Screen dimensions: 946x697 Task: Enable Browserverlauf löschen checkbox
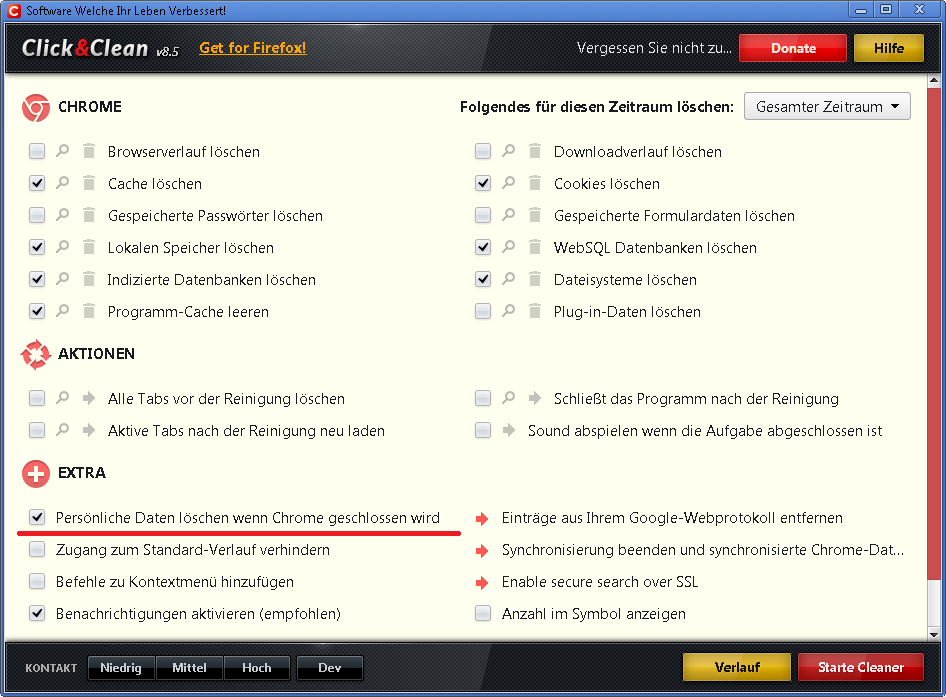pyautogui.click(x=37, y=151)
